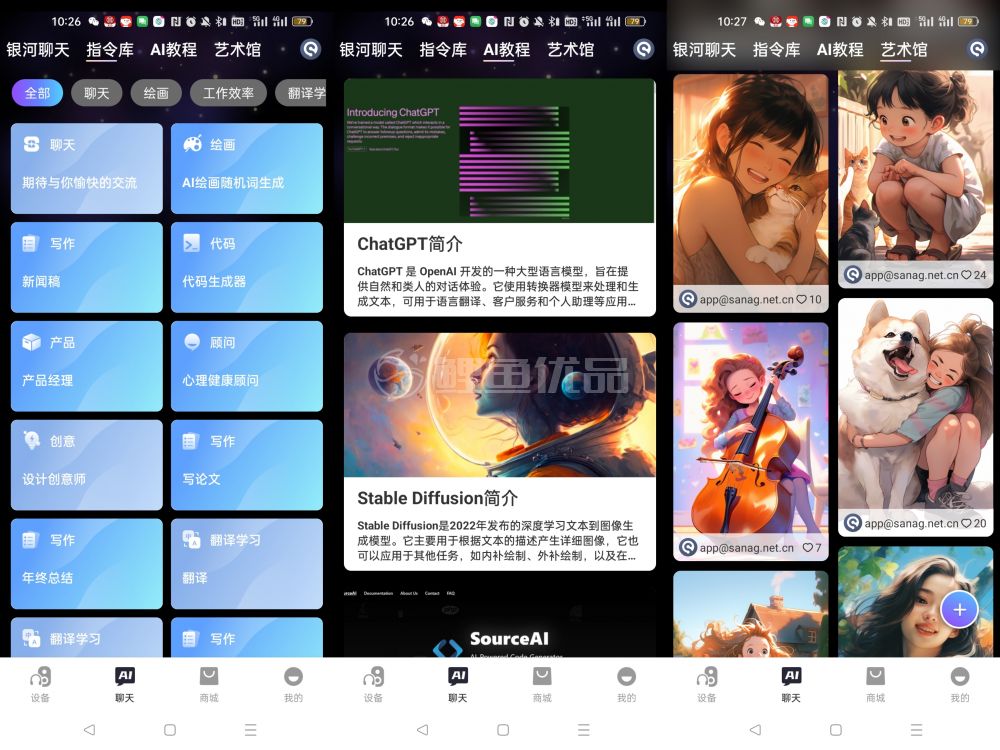This screenshot has width=1000, height=750.
Task: Open 我的 in the middle screen's bottom bar
Action: [626, 684]
